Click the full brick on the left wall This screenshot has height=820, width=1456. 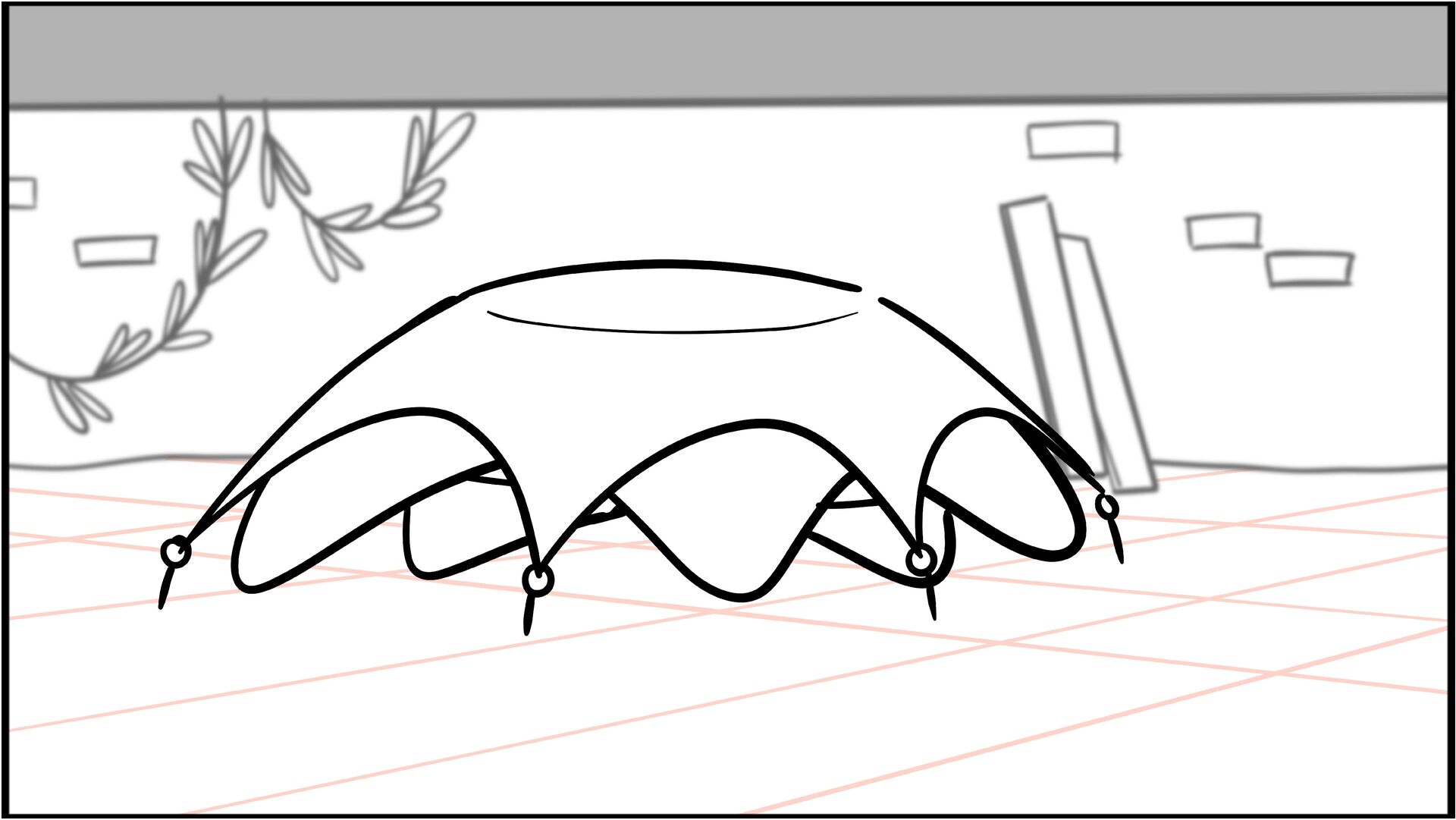116,250
